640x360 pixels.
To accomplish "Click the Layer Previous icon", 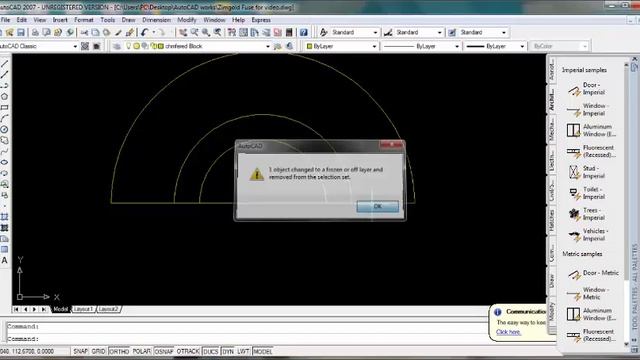I will [289, 46].
